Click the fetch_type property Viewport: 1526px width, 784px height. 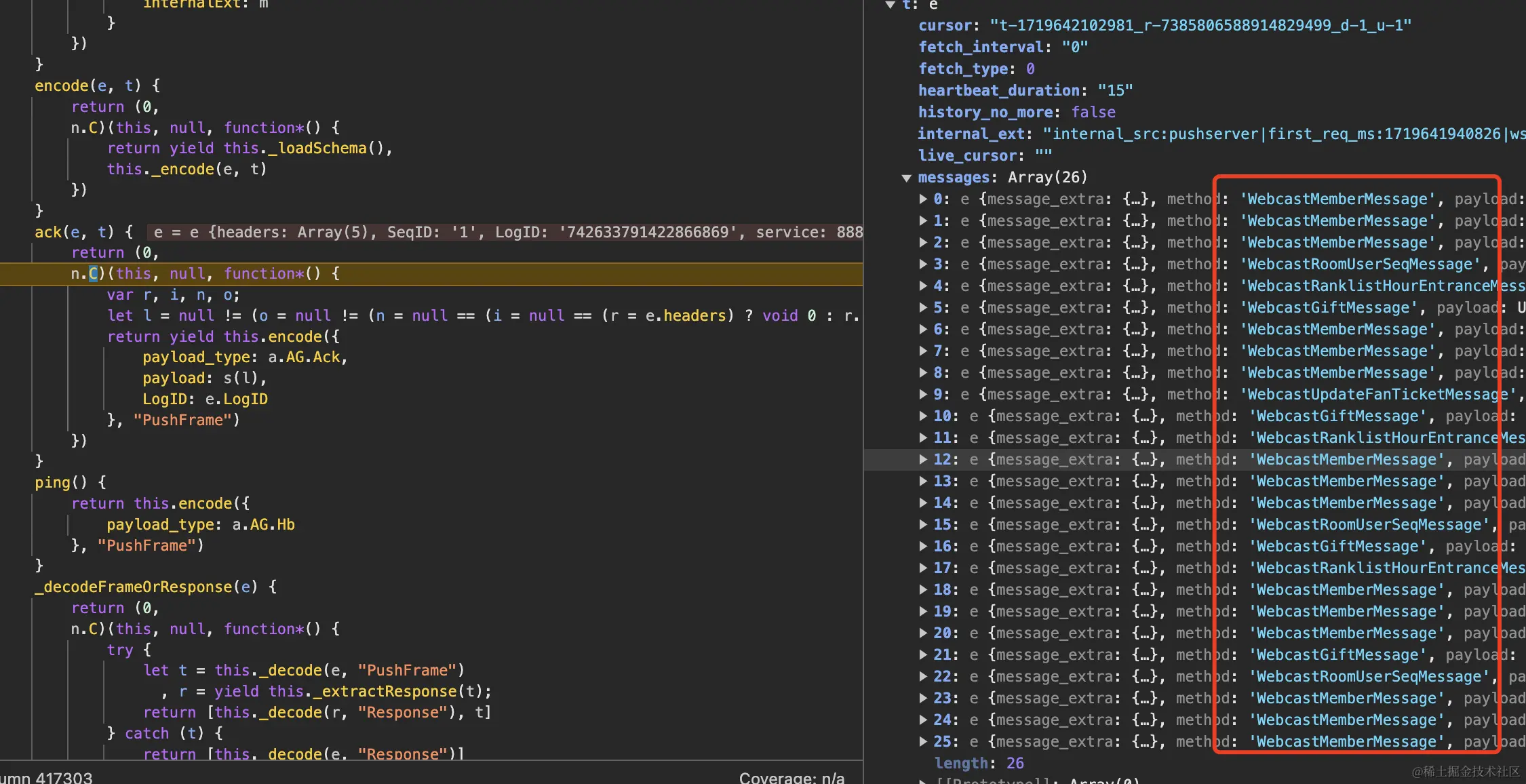click(x=977, y=69)
